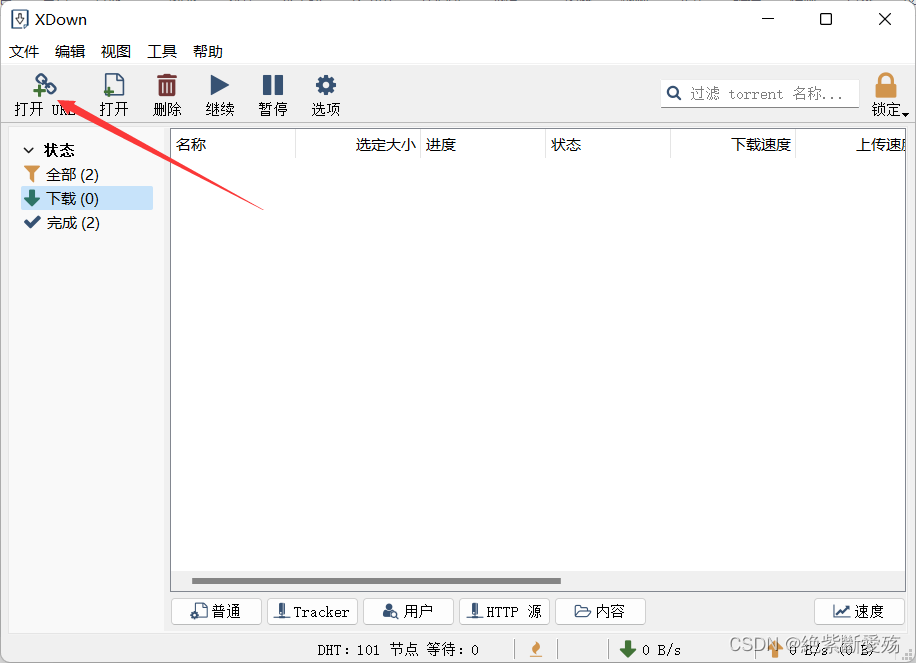916x663 pixels.
Task: Select 下载 (0) filter
Action: click(86, 199)
